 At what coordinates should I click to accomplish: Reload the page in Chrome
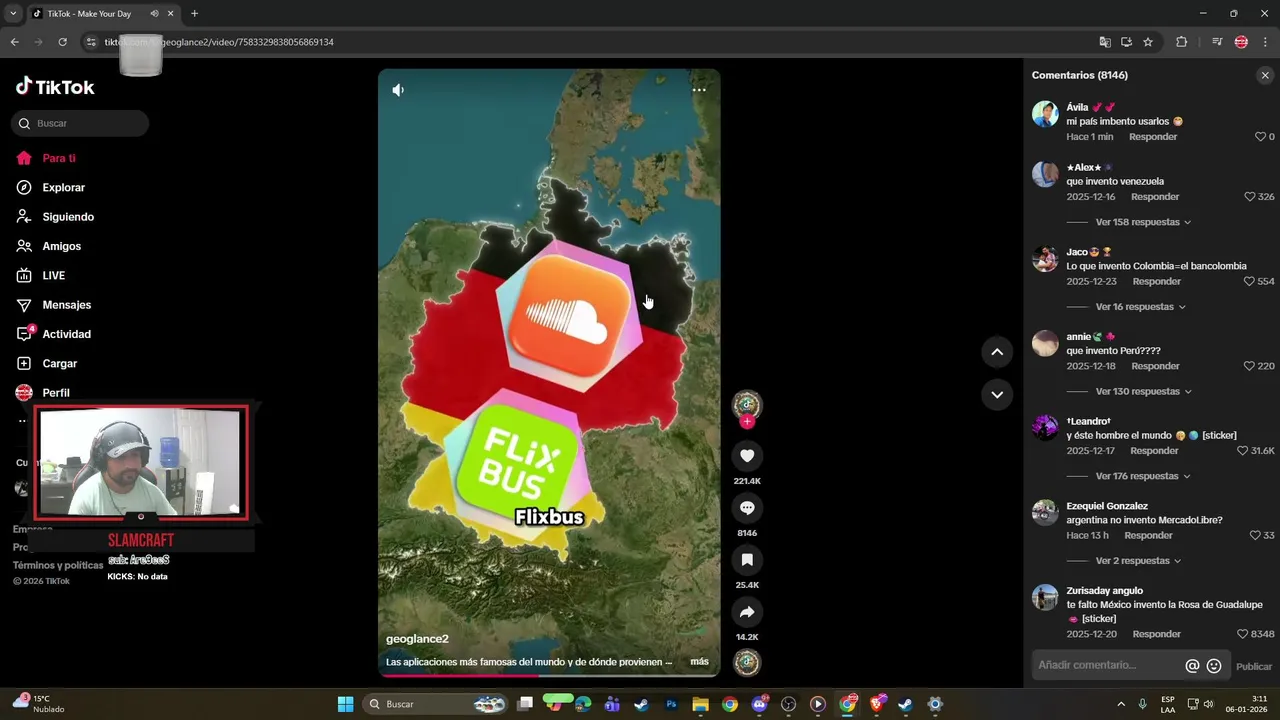pos(62,42)
